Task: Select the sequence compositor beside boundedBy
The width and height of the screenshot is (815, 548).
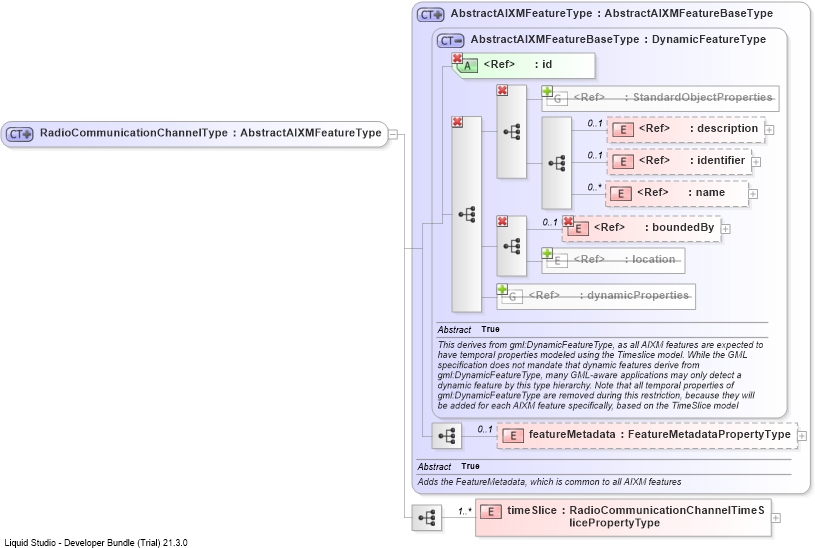Action: [512, 246]
